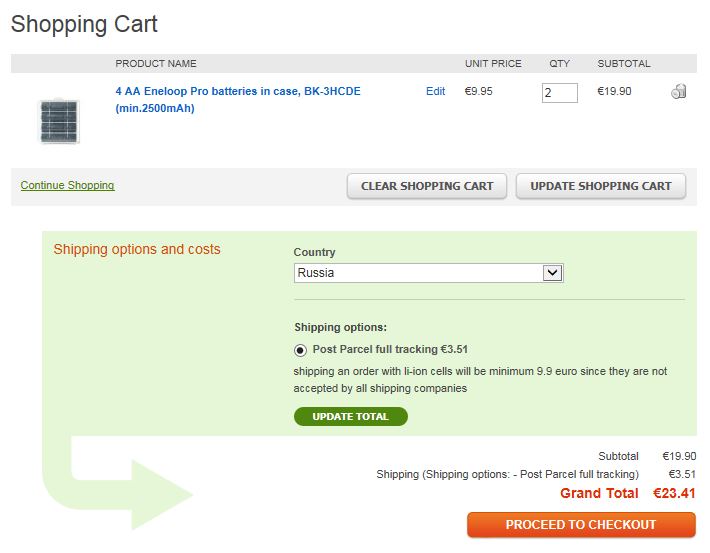
Task: Click the Product Name column header
Action: coord(156,63)
